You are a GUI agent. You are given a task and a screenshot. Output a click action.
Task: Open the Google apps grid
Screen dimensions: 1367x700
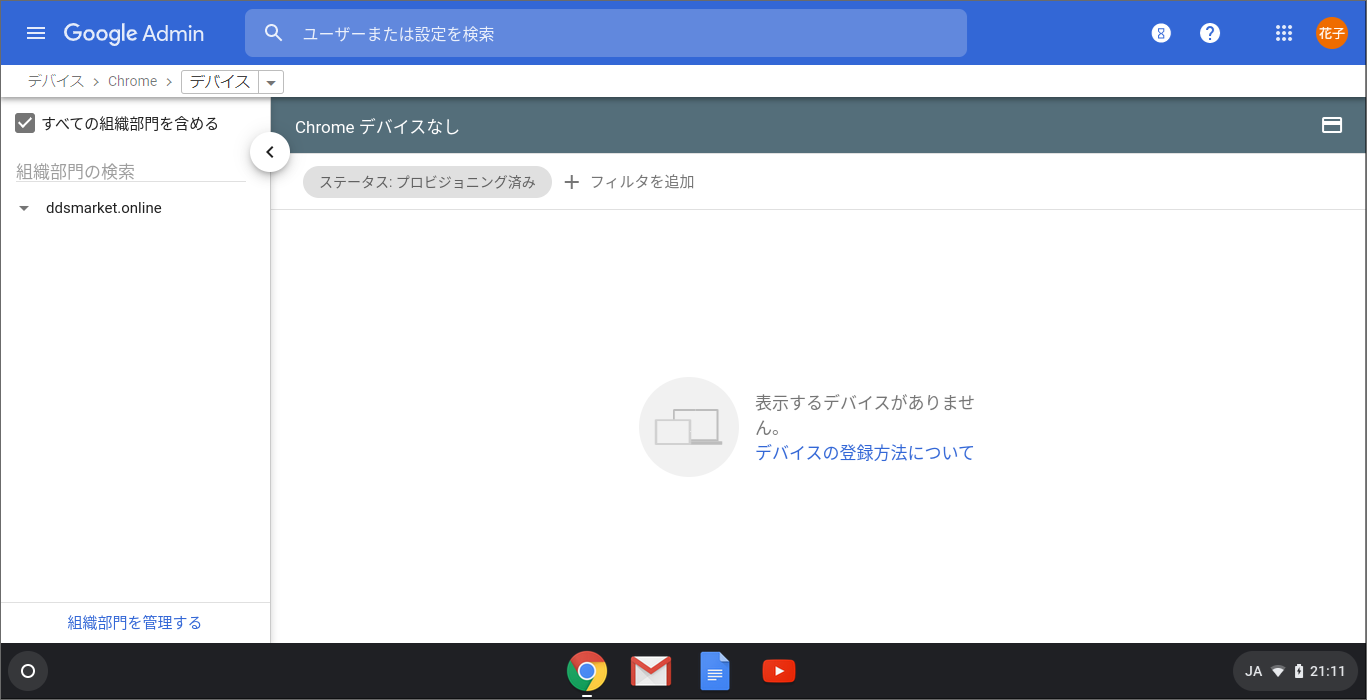coord(1284,33)
